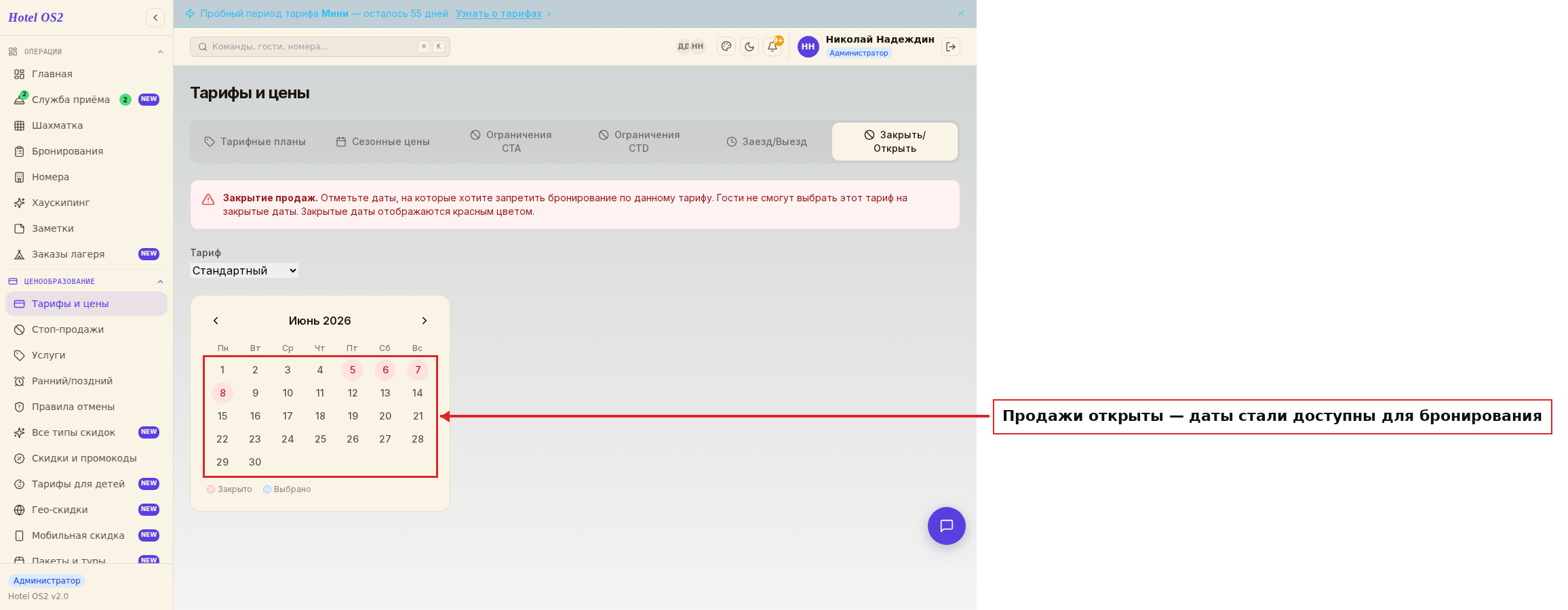This screenshot has height=610, width=1568.
Task: Collapse the sidebar with chevron button
Action: tap(155, 18)
